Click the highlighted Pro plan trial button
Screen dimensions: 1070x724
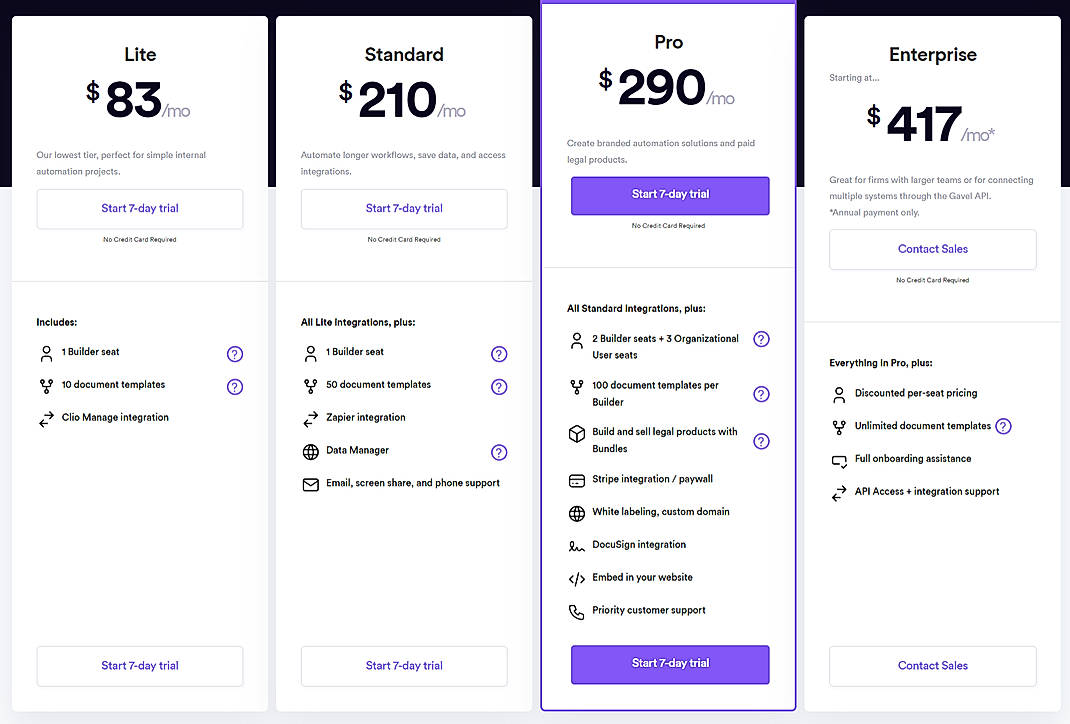669,196
